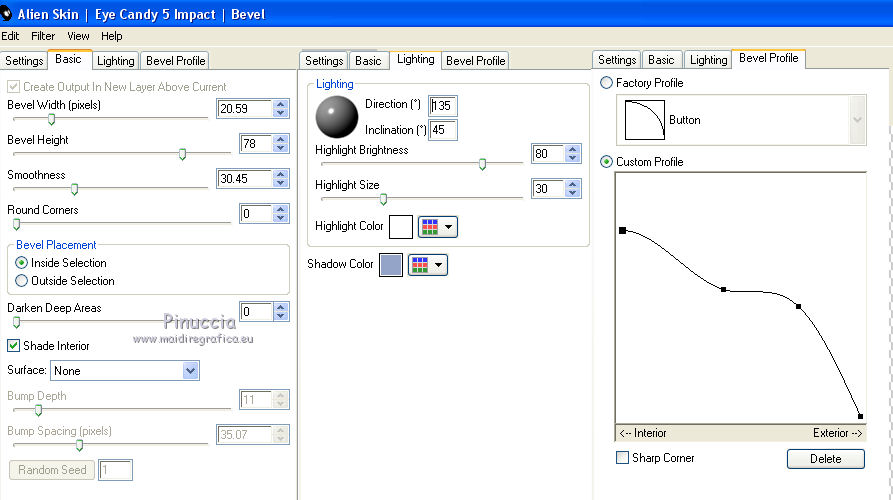Screen dimensions: 893x500
Task: Toggle Create Output In New Layer checkbox
Action: [x=13, y=87]
